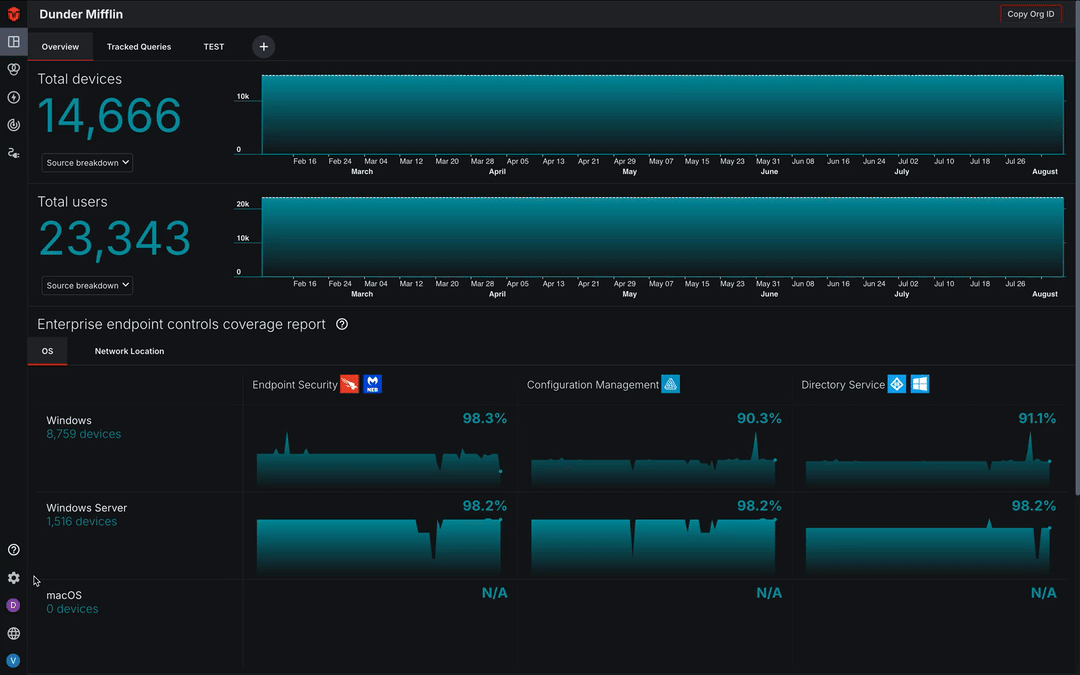Click the Dunder Mifflin organization title
The height and width of the screenshot is (675, 1080).
[81, 14]
